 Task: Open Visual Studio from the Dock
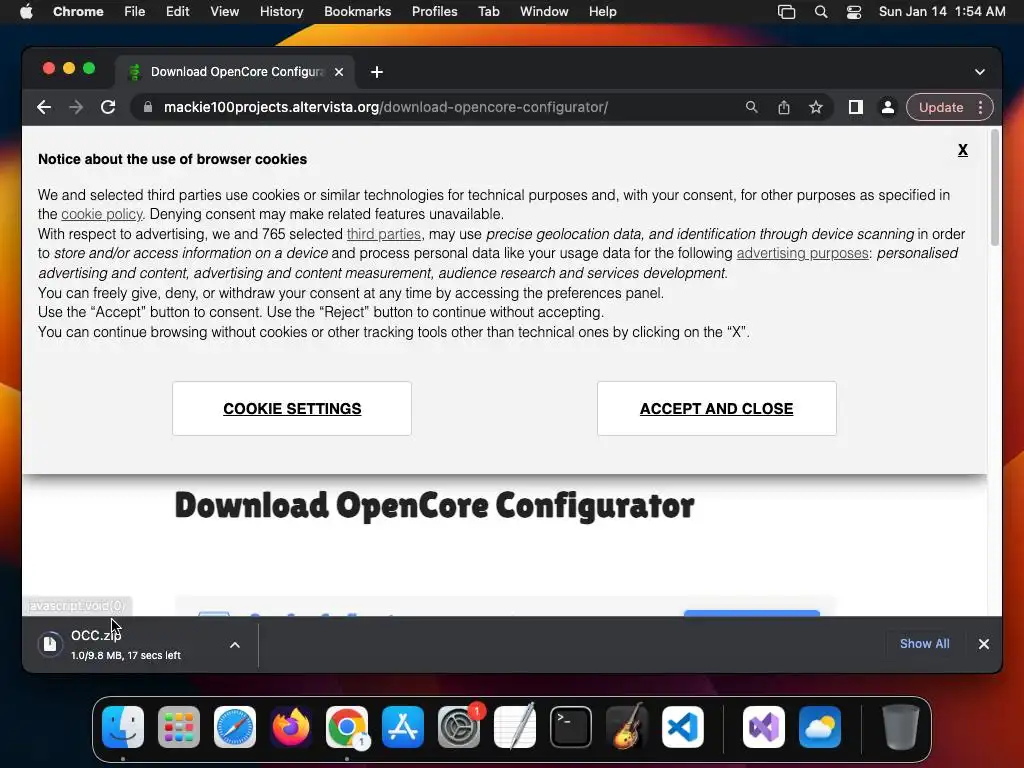coord(764,727)
